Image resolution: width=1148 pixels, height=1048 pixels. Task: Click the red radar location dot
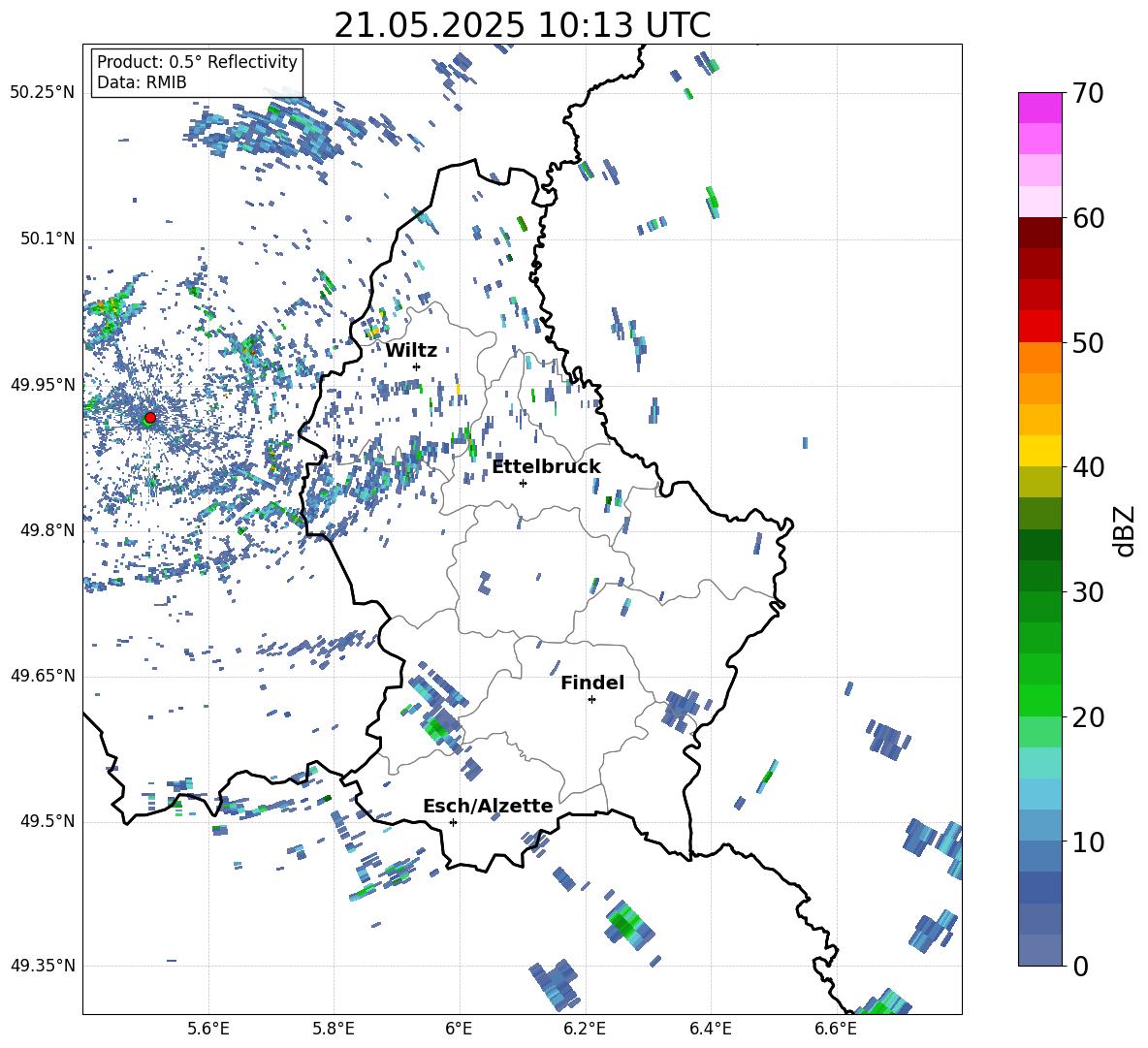click(150, 417)
